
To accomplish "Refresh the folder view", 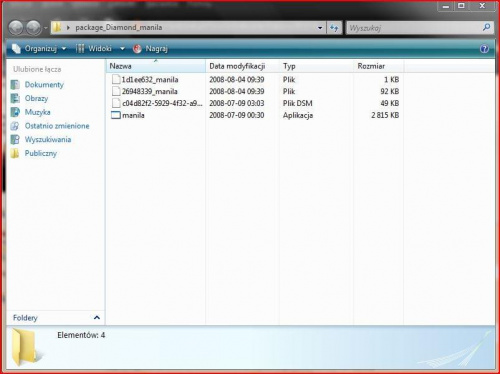I will pos(334,28).
